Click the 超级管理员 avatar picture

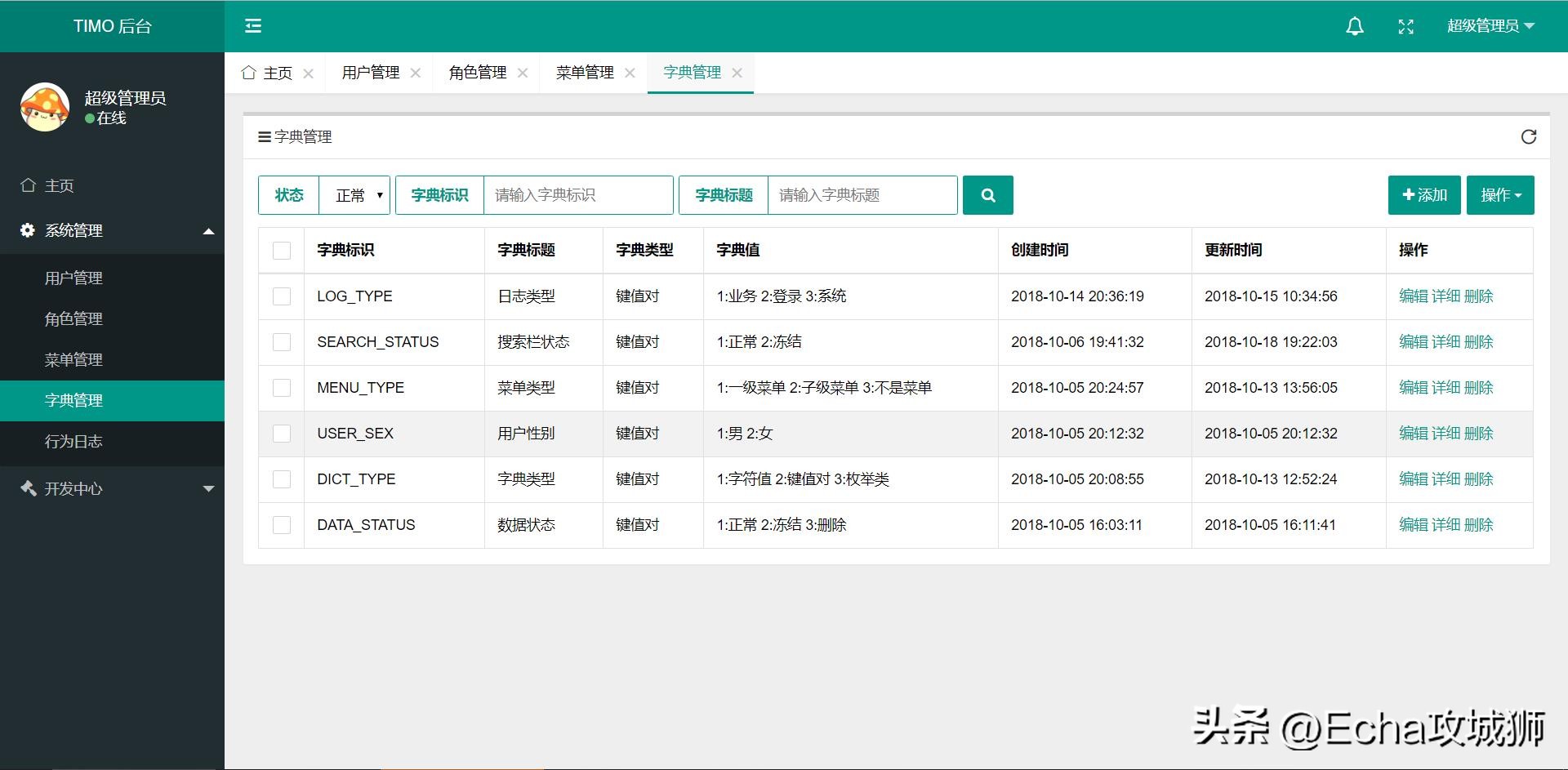click(45, 106)
